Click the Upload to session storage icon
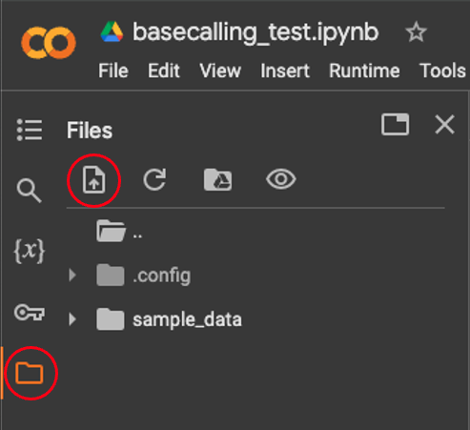This screenshot has height=430, width=470. tap(94, 180)
